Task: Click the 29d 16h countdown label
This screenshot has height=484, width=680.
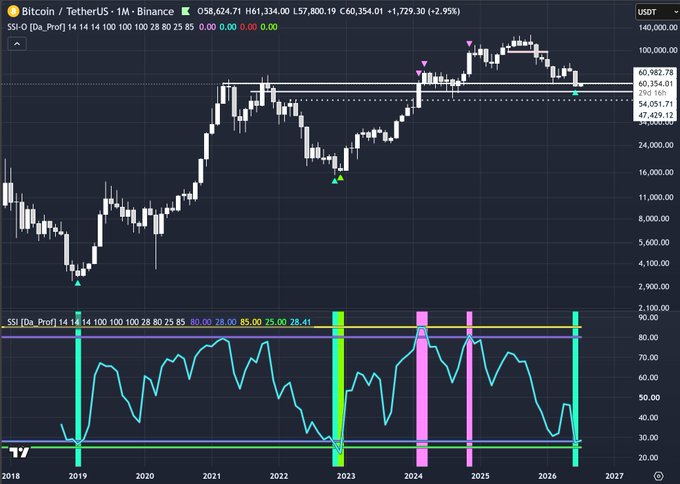Action: (652, 93)
